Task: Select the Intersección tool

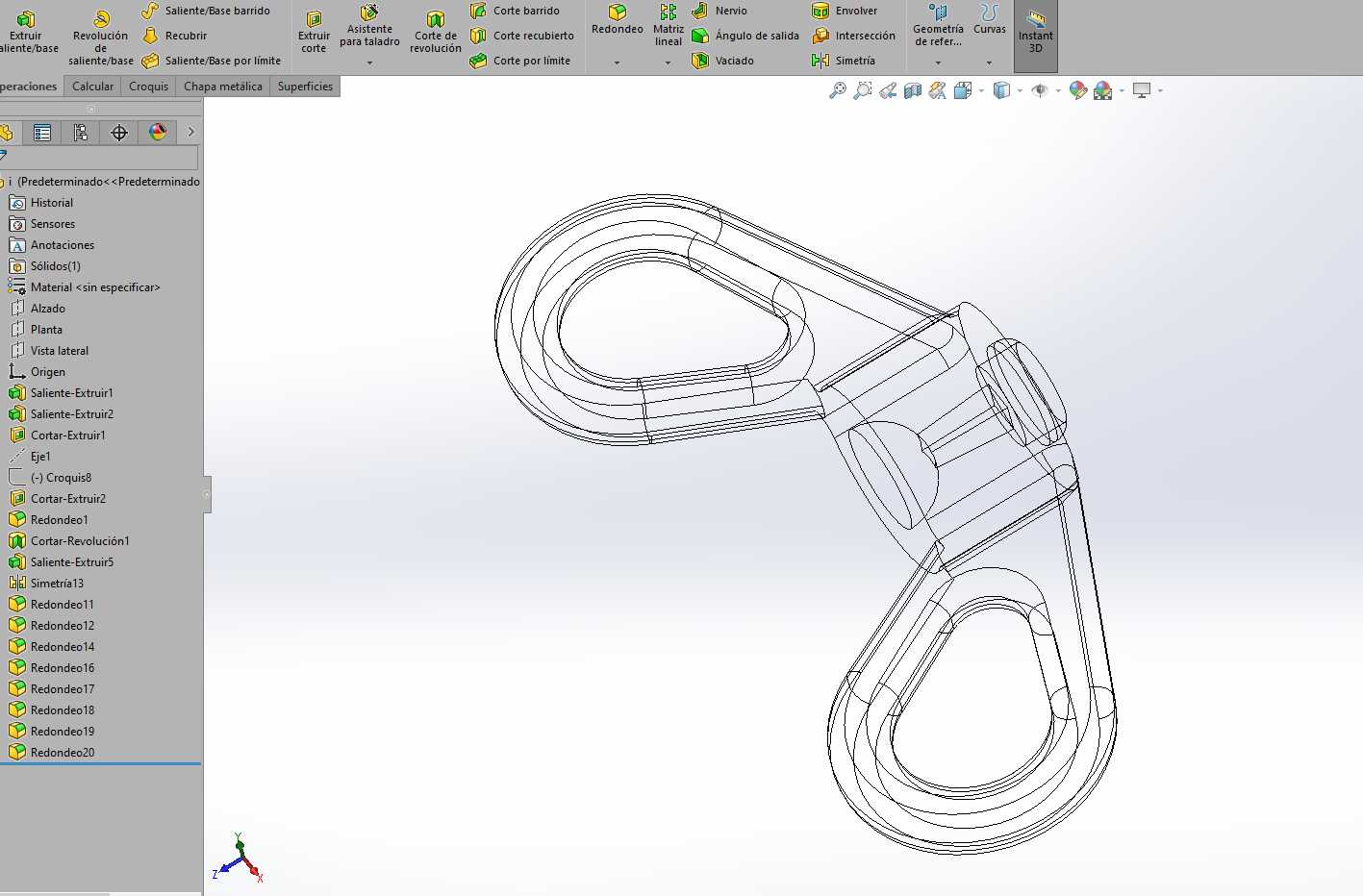Action: point(853,36)
